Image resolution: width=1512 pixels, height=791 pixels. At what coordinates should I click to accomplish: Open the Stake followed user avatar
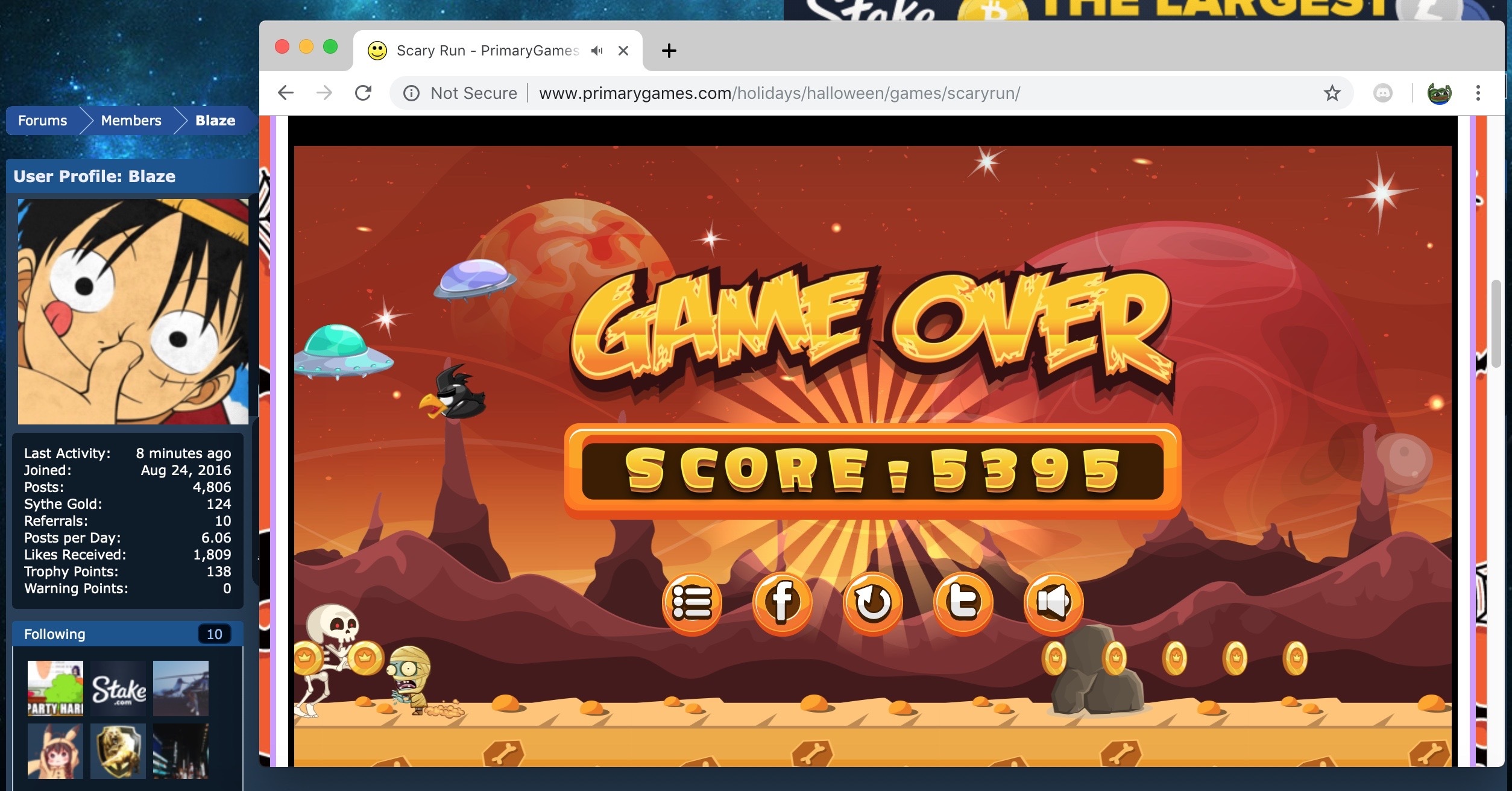(118, 689)
